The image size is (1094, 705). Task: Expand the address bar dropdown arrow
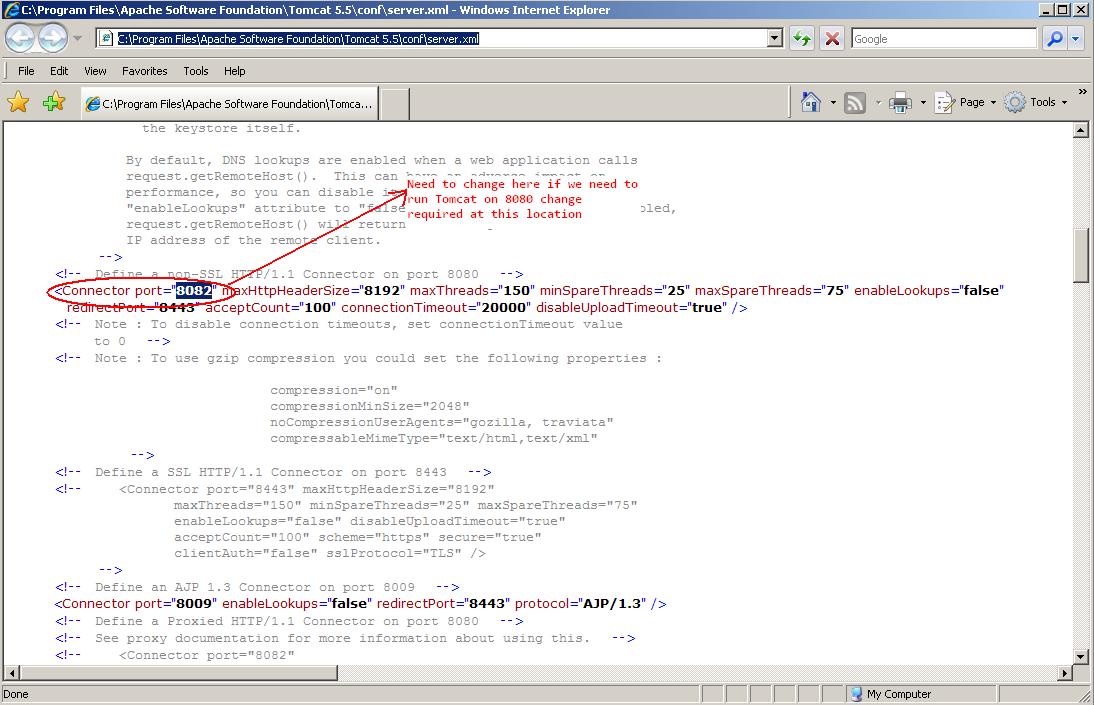(774, 38)
